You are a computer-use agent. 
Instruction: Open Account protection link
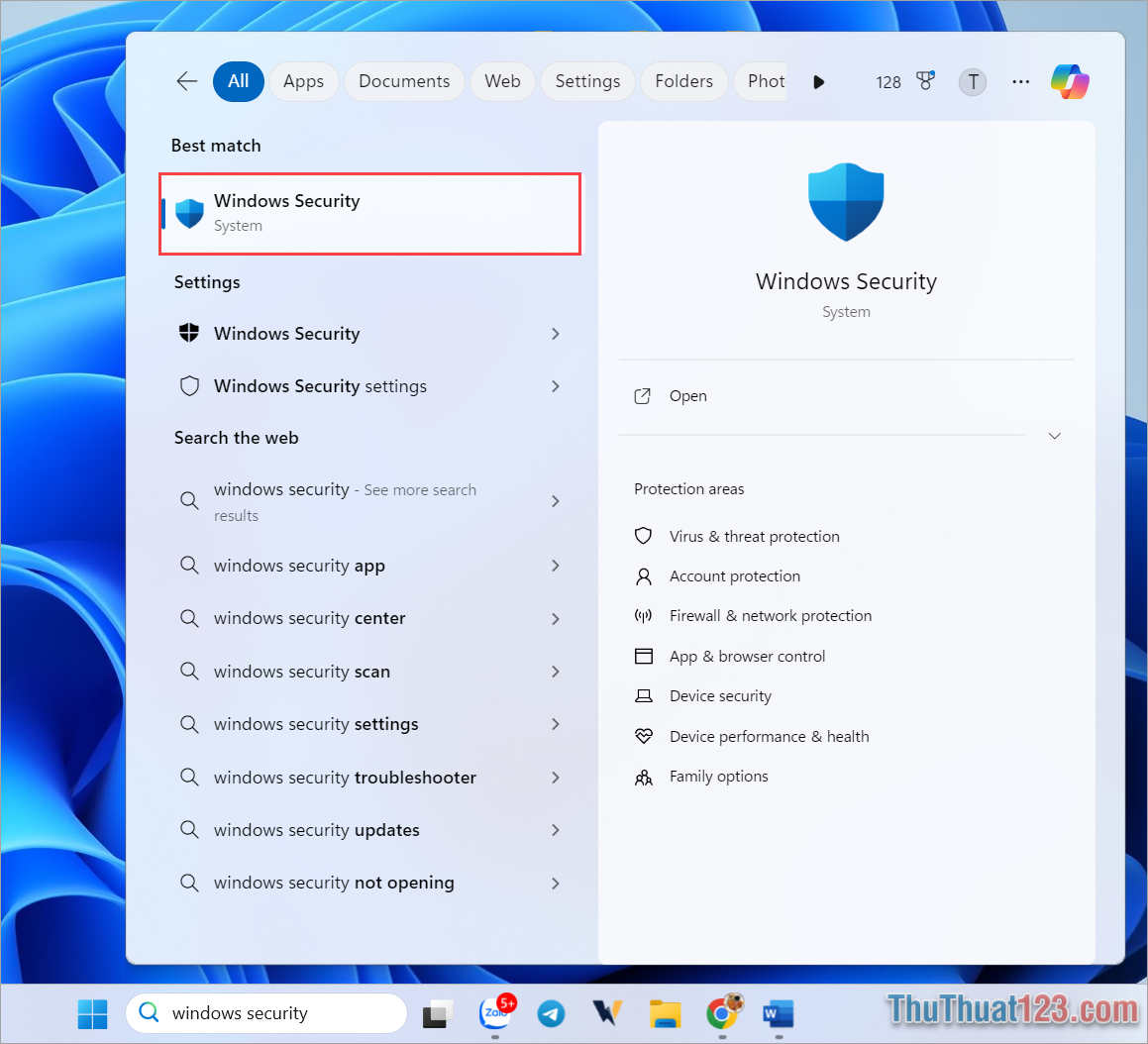[x=734, y=576]
